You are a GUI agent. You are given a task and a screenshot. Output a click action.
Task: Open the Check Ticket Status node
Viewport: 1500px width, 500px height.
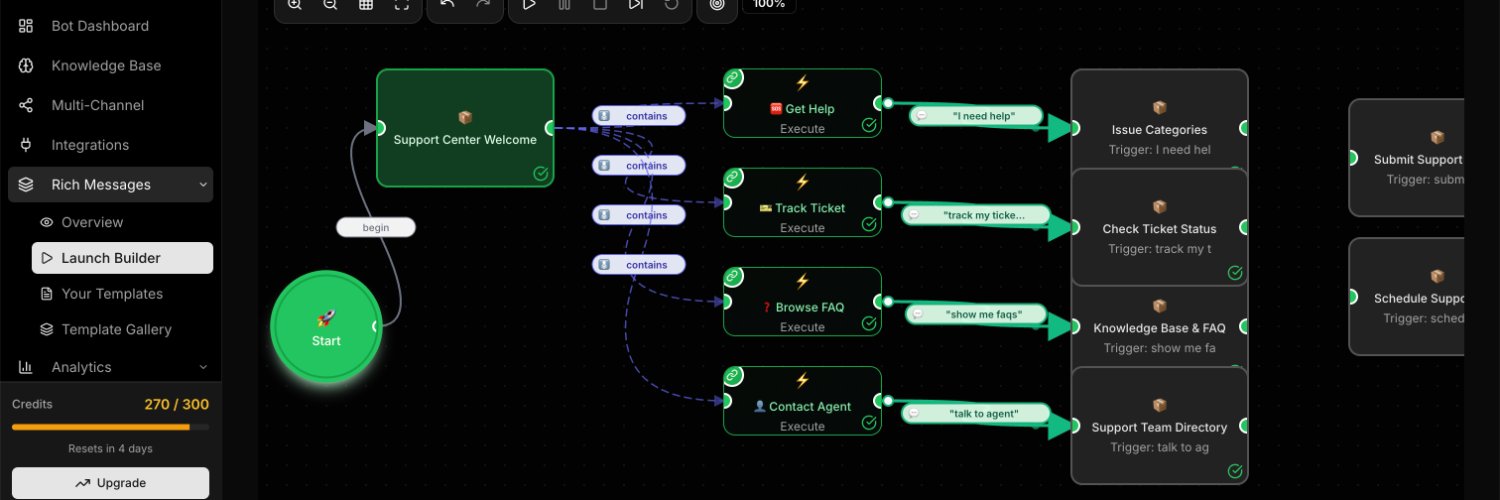(x=1160, y=228)
